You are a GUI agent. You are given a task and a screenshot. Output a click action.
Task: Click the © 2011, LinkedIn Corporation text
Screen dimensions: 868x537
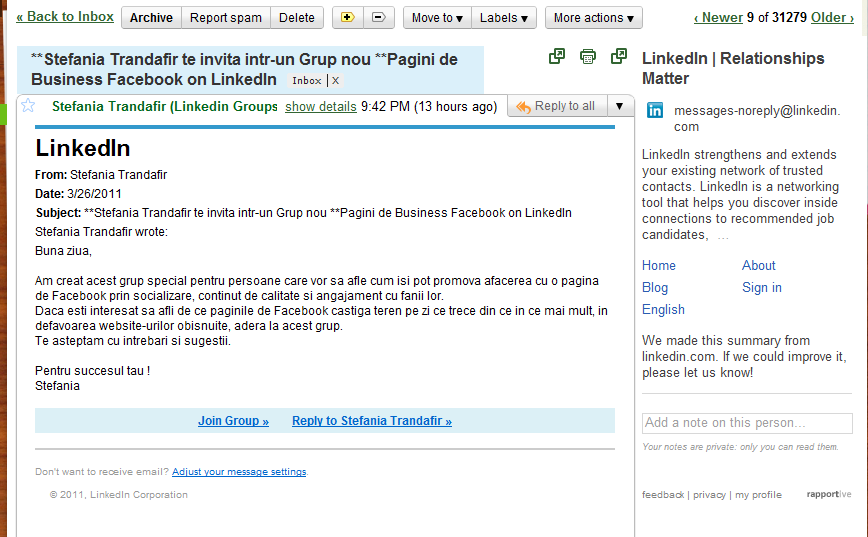118,495
